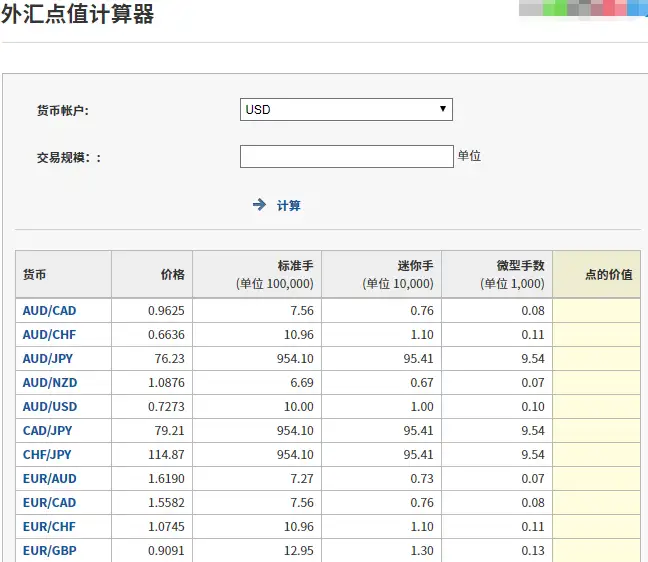Select the EUR/GBP price 0.9091
Image resolution: width=648 pixels, height=562 pixels.
click(x=166, y=550)
